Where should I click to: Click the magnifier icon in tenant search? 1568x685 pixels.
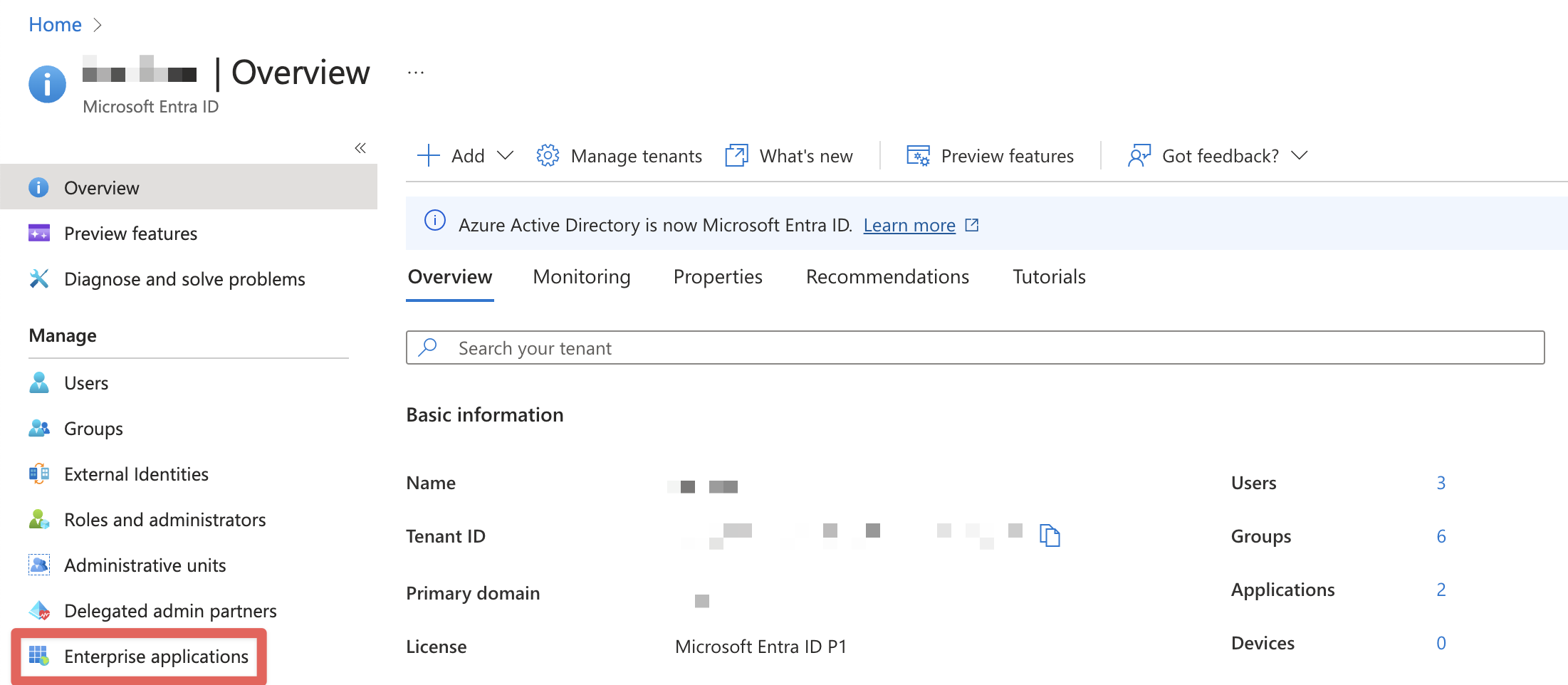[428, 347]
